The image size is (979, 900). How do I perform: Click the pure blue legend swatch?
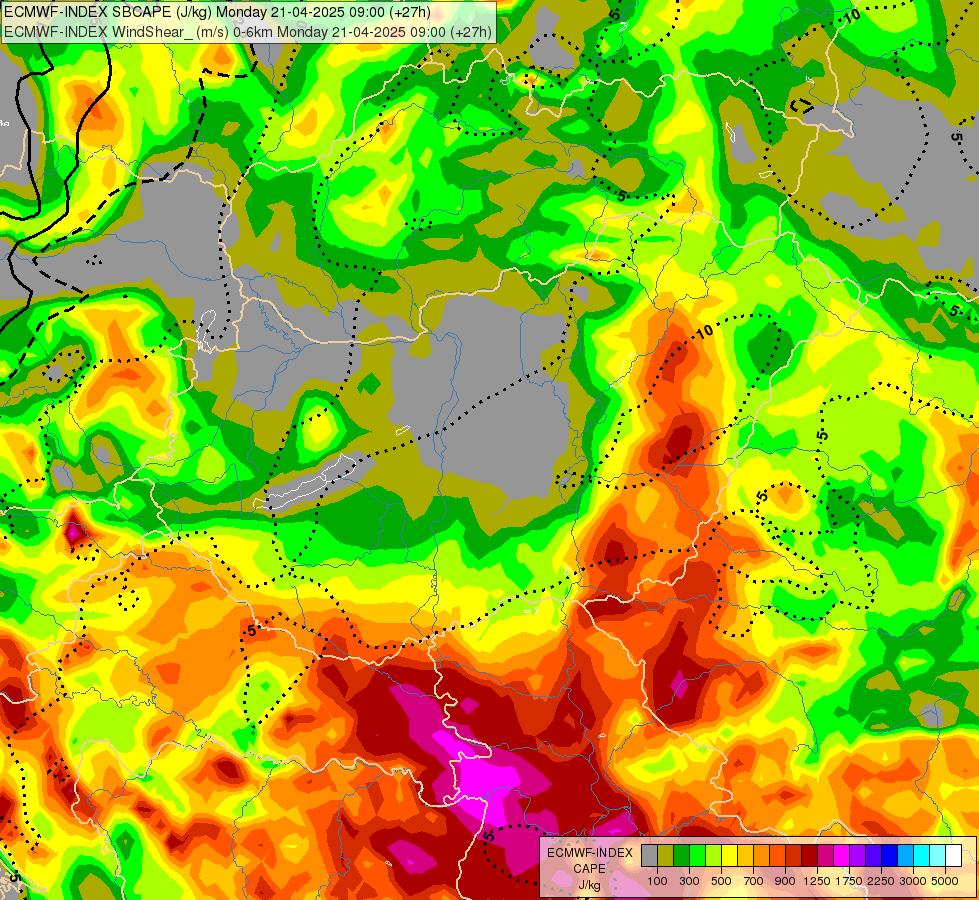pyautogui.click(x=889, y=856)
